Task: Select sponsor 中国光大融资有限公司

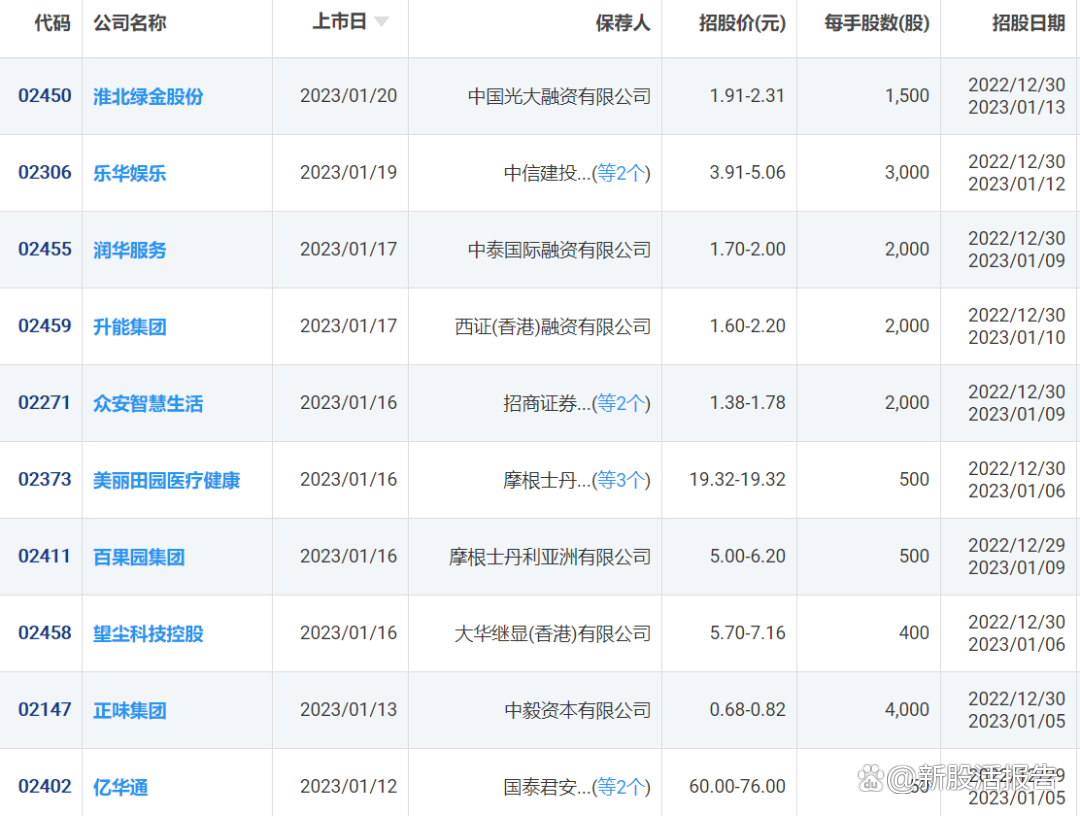Action: (x=559, y=96)
